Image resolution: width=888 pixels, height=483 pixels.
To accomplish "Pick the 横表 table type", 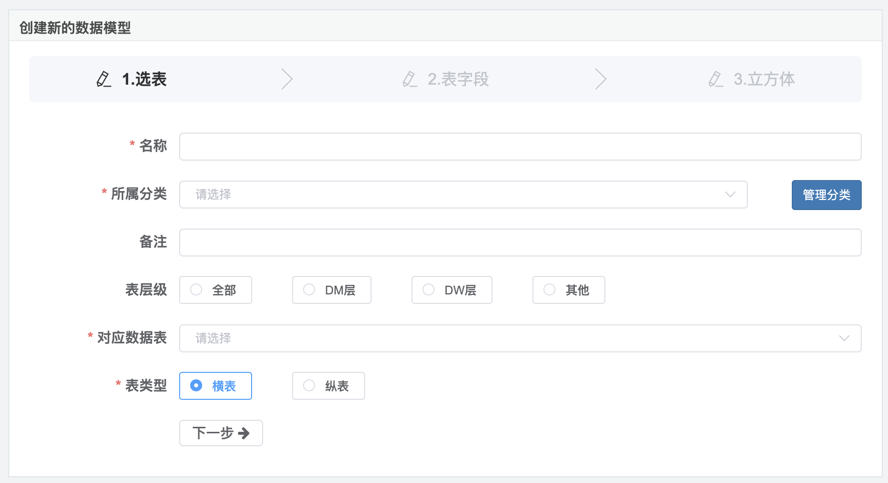I will pyautogui.click(x=197, y=386).
